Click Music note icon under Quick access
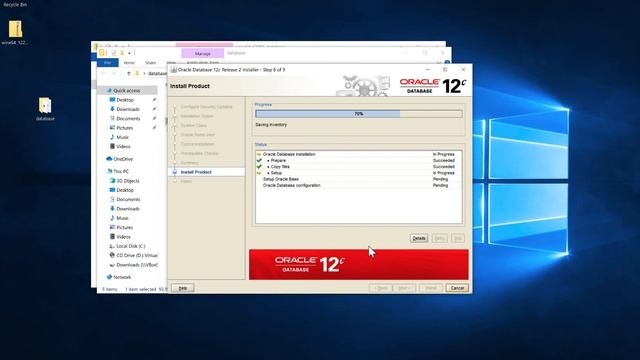The width and height of the screenshot is (640, 360). [112, 137]
